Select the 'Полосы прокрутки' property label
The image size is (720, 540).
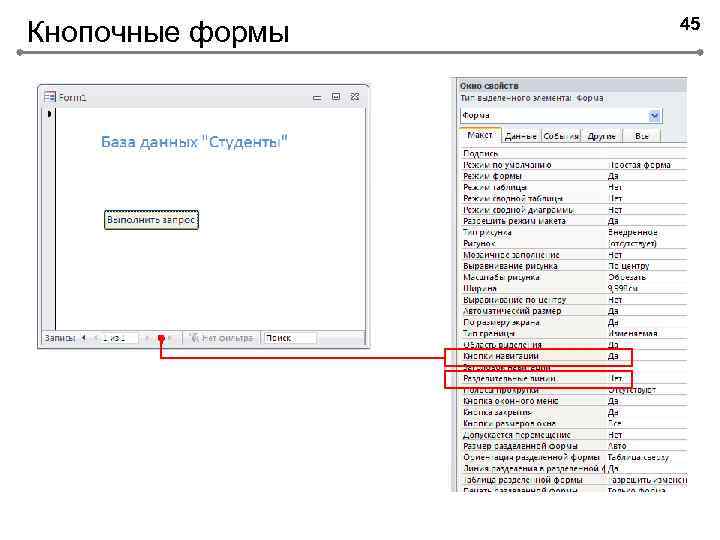(501, 390)
